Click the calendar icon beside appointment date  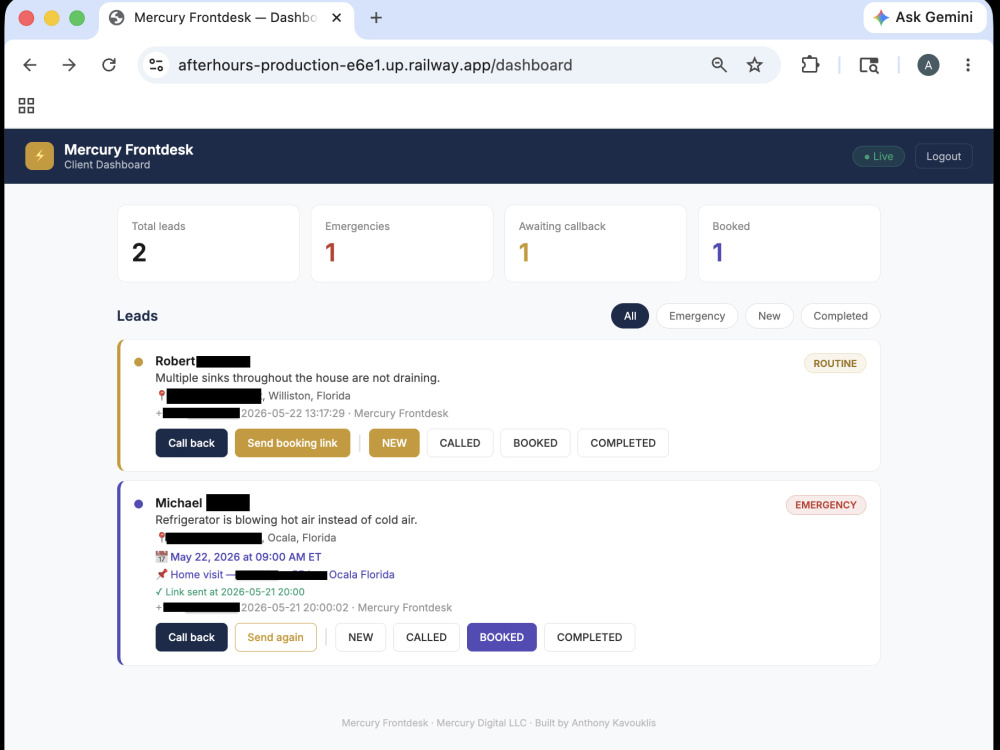[x=162, y=557]
